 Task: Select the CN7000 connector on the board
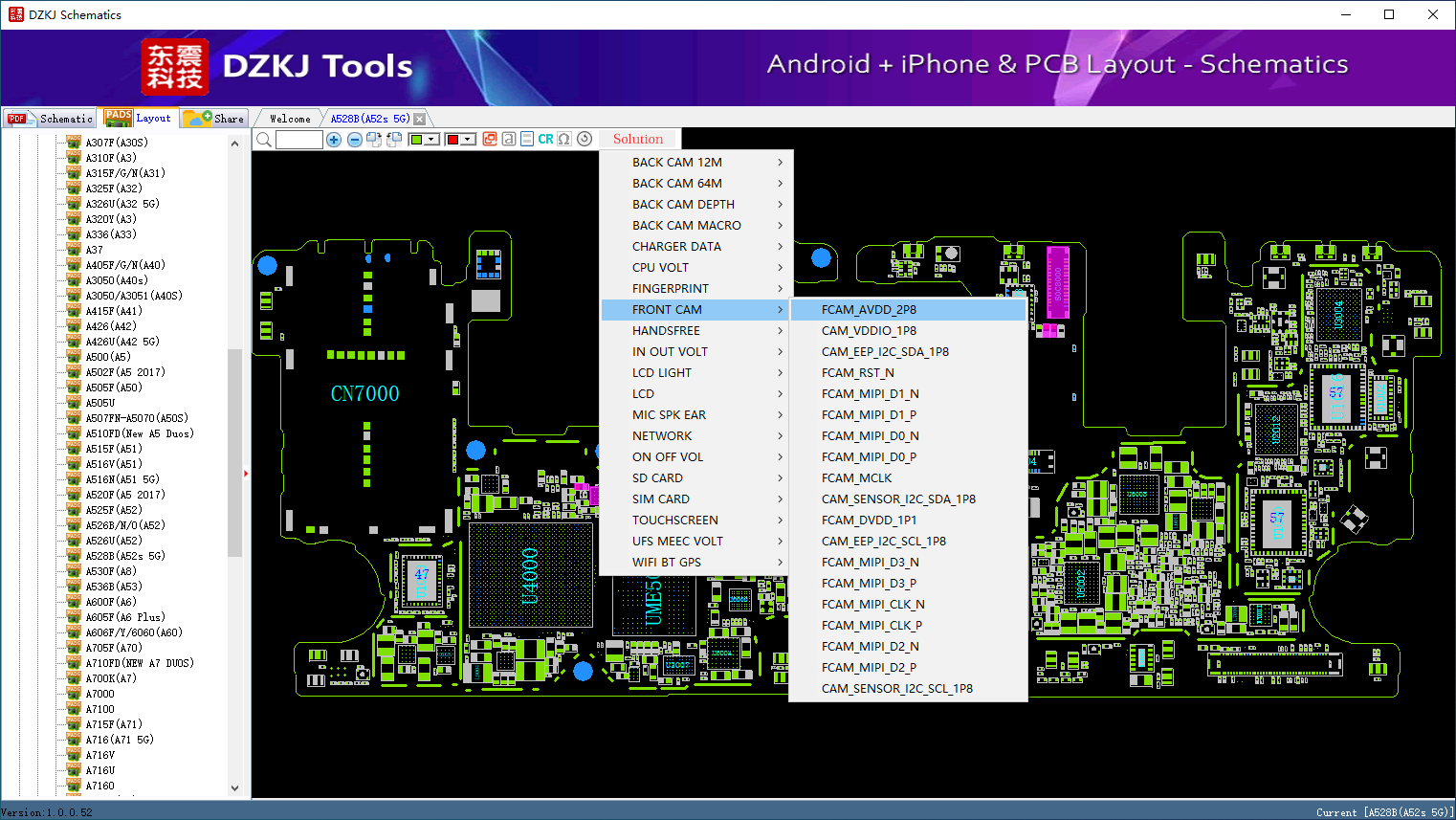tap(364, 393)
